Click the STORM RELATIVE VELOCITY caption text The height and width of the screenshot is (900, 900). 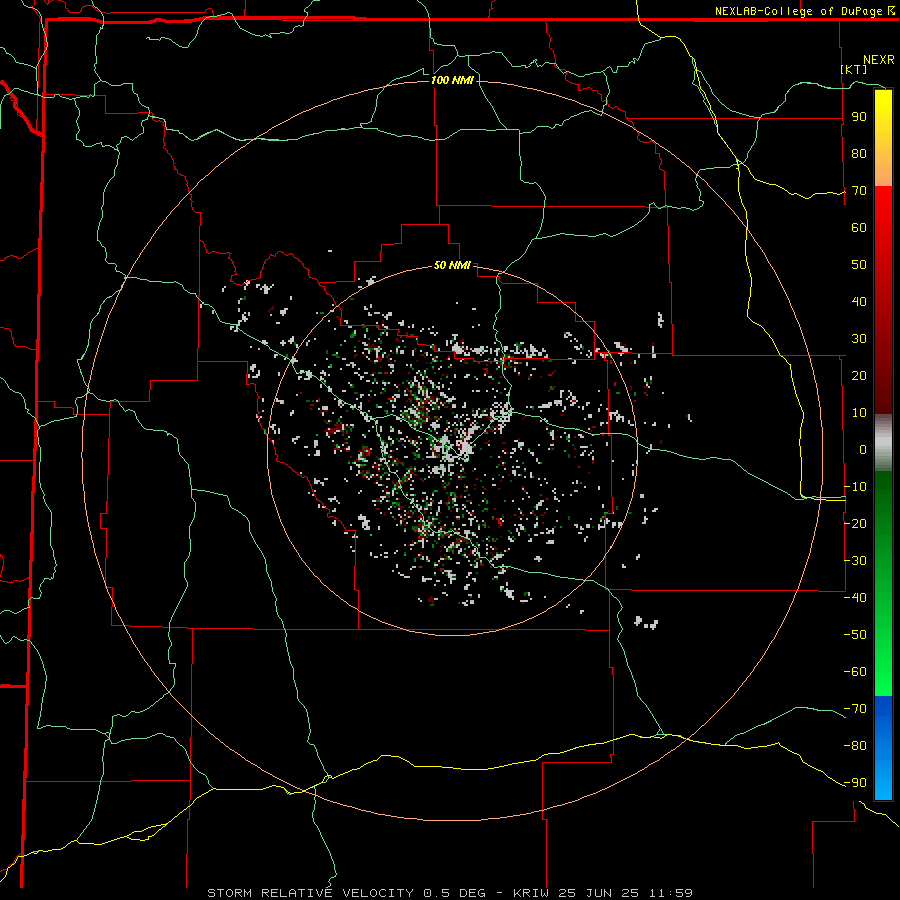click(x=450, y=893)
